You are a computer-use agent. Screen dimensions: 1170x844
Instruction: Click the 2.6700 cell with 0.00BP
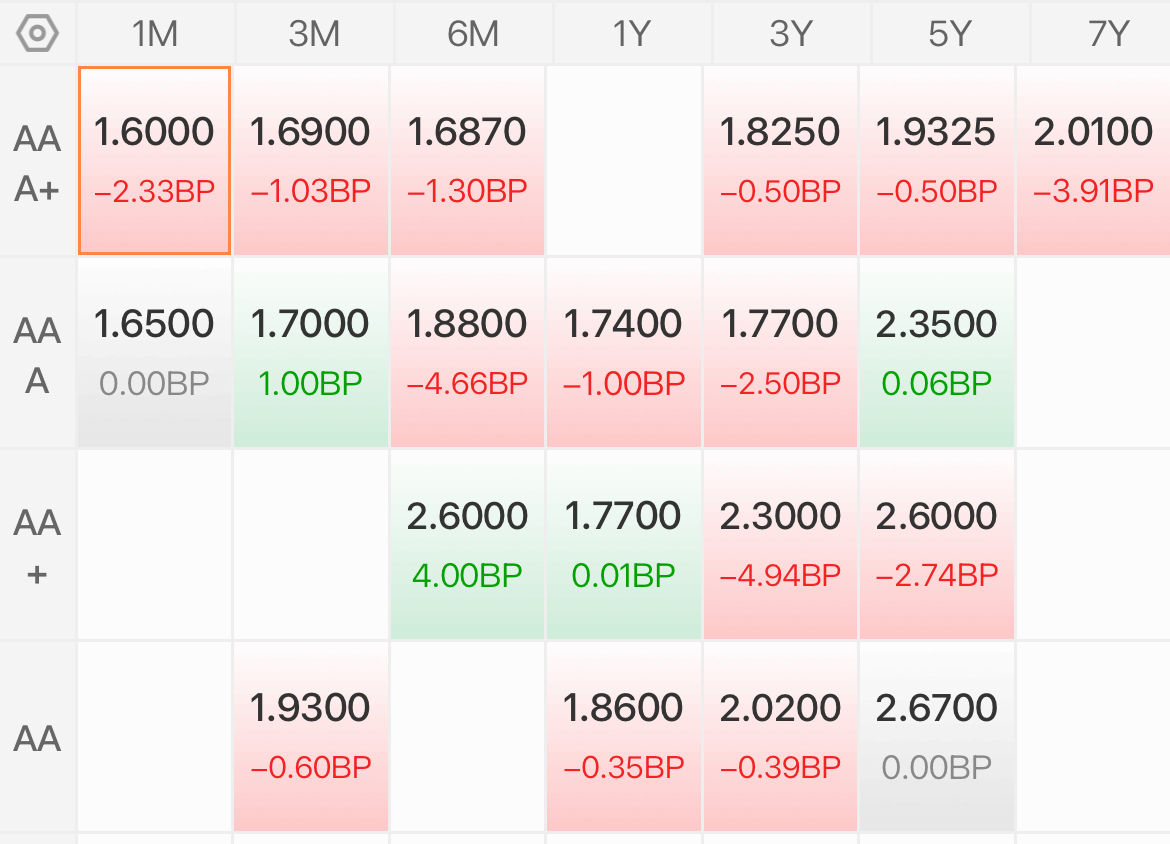tap(936, 737)
